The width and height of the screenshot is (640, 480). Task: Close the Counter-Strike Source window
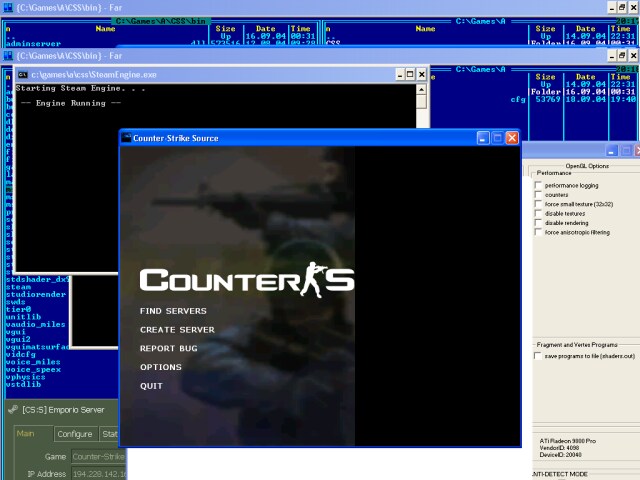[x=512, y=138]
